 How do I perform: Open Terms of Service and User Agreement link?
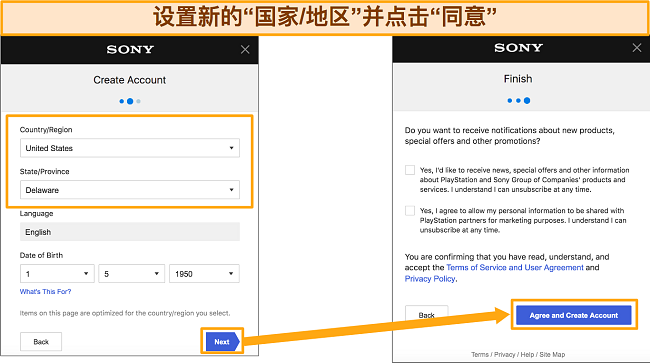(515, 267)
